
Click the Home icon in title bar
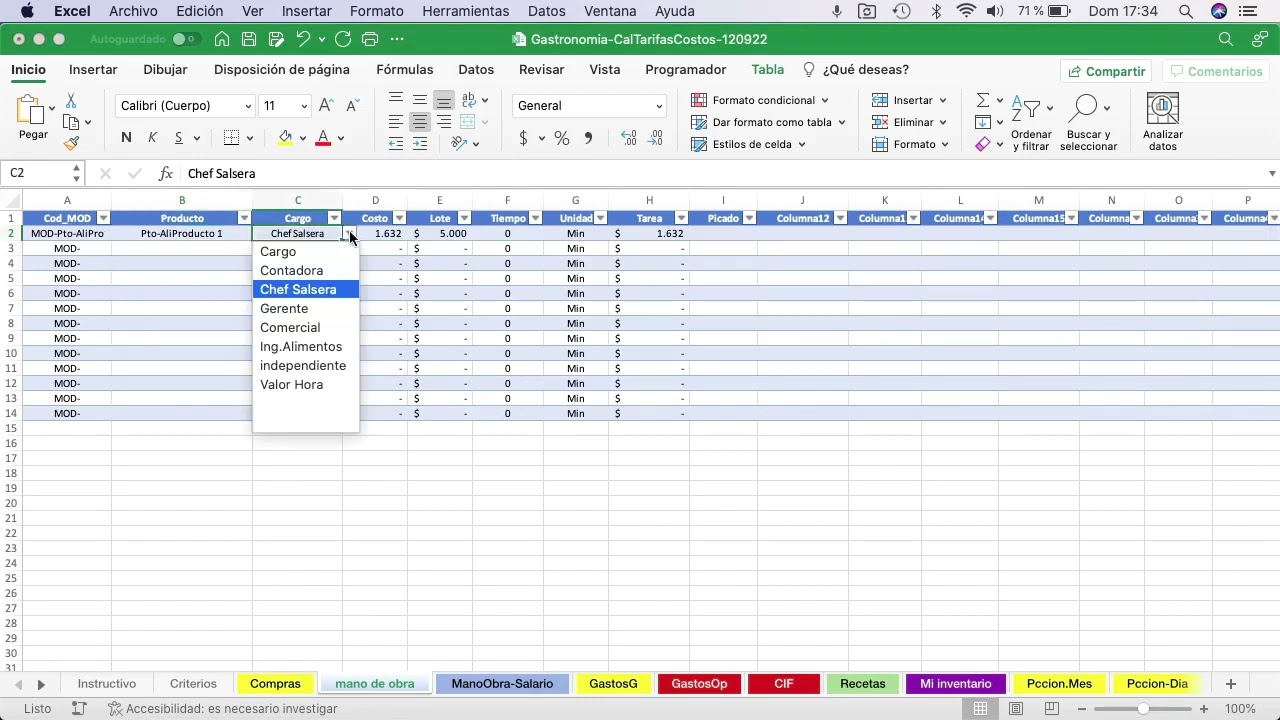click(x=222, y=39)
